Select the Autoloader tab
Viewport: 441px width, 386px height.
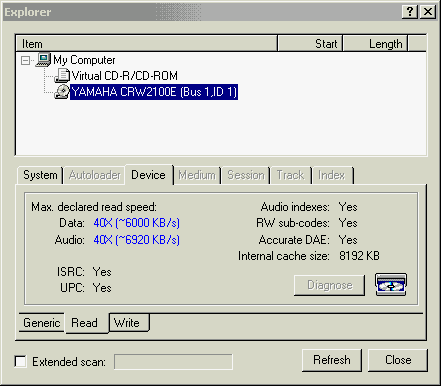[x=95, y=175]
